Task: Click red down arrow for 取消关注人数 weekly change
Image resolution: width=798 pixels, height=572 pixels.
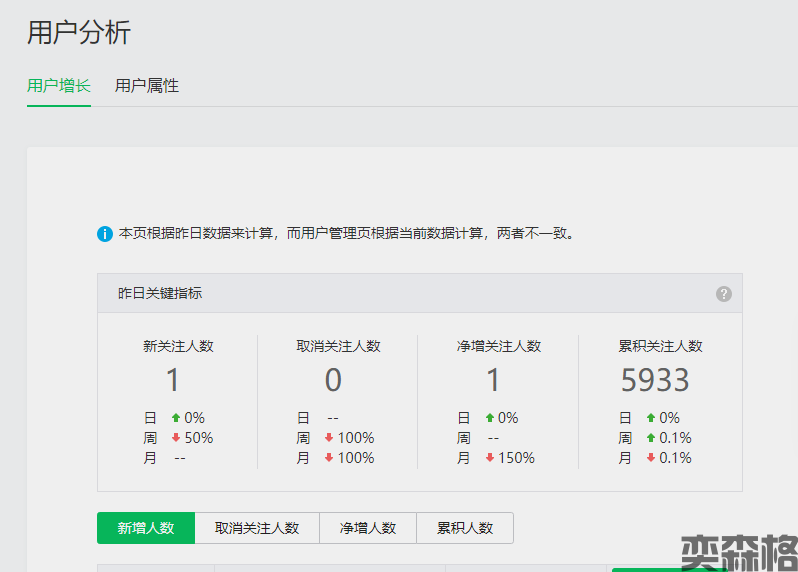Action: pos(329,438)
